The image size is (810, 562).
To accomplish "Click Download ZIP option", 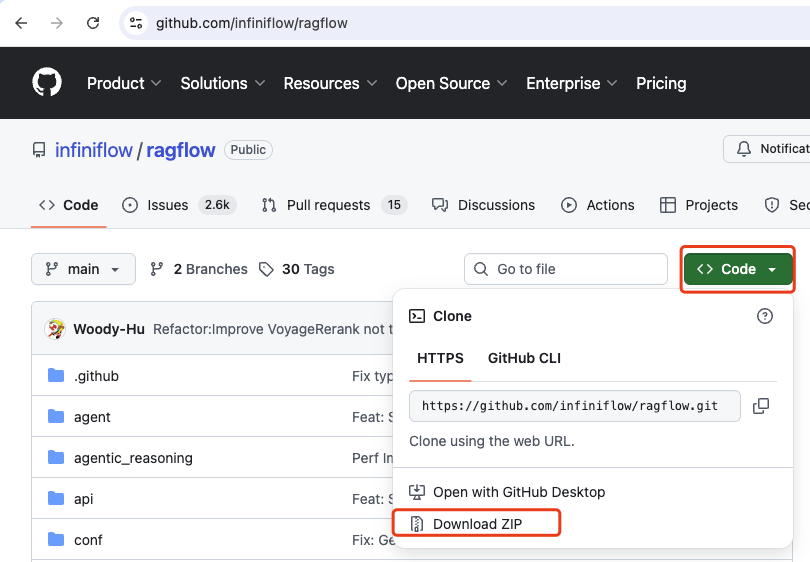I will click(x=477, y=524).
